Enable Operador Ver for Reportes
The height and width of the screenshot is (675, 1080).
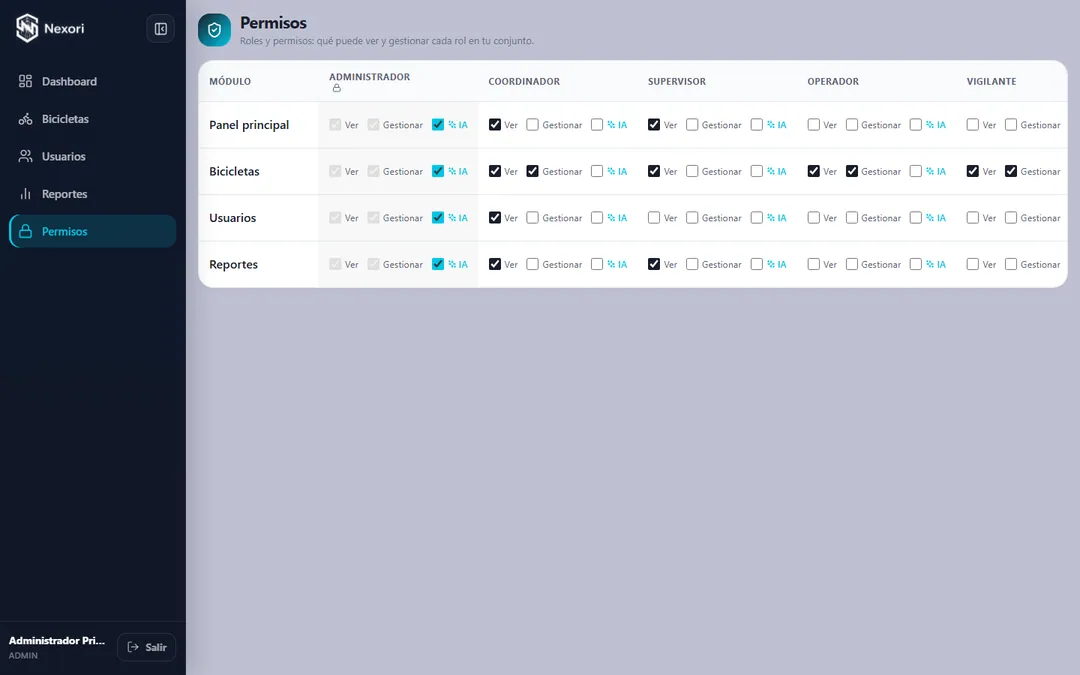(x=813, y=264)
